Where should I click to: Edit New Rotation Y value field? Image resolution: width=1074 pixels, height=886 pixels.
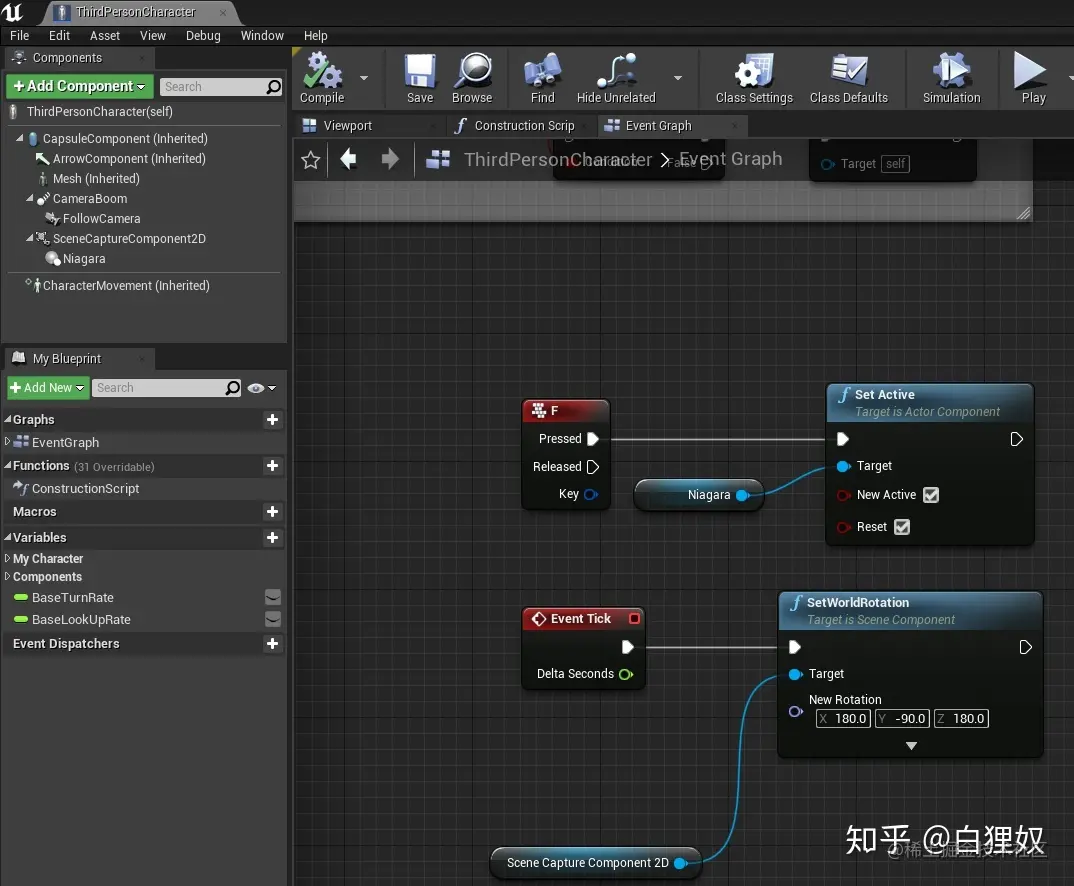click(x=902, y=718)
